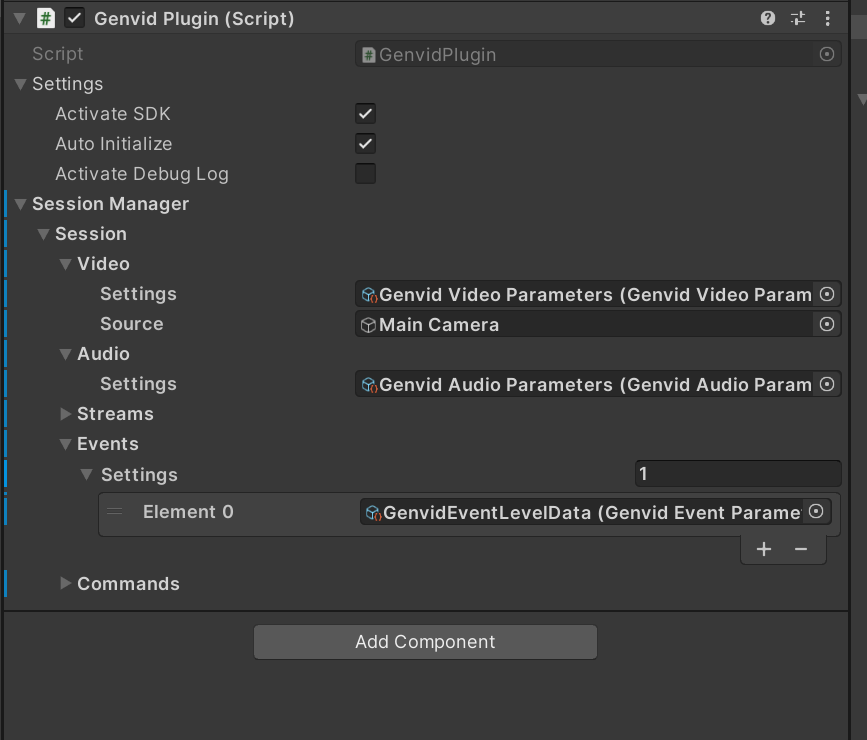The image size is (867, 740).
Task: Expand the Streams foldout
Action: coord(64,413)
